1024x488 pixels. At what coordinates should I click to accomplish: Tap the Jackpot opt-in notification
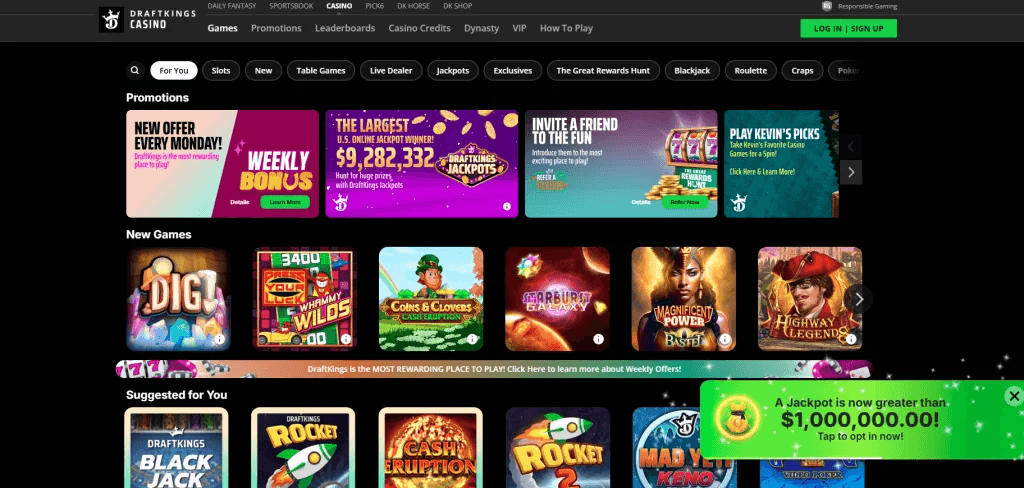point(860,419)
